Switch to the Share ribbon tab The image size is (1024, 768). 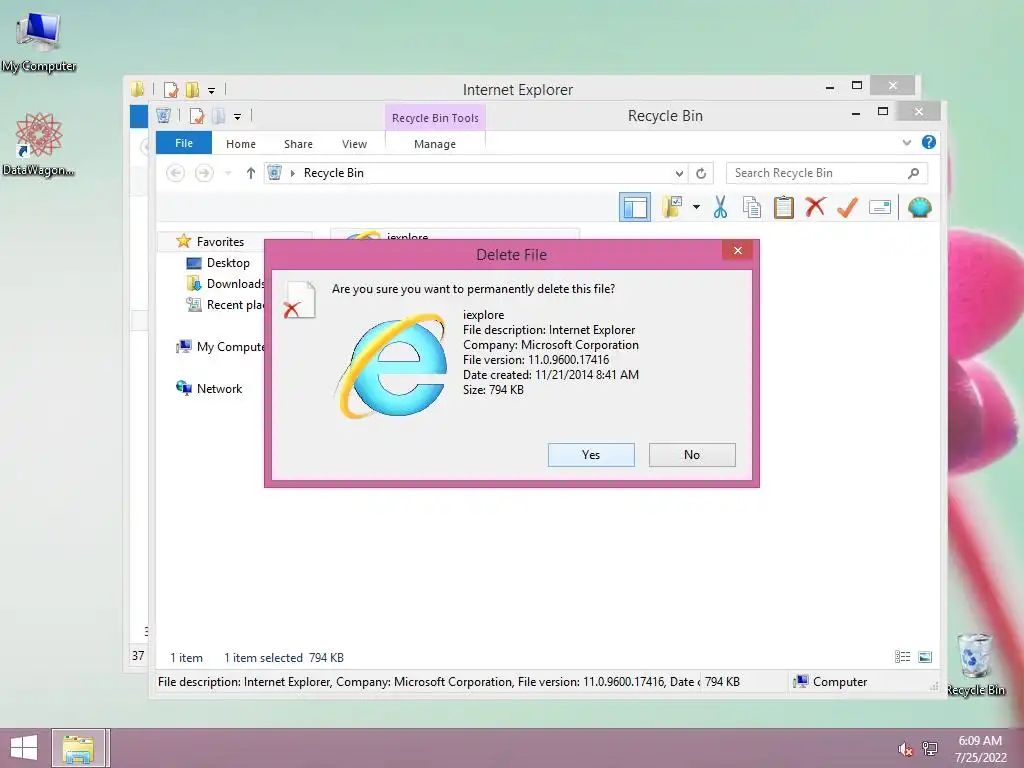click(x=298, y=144)
